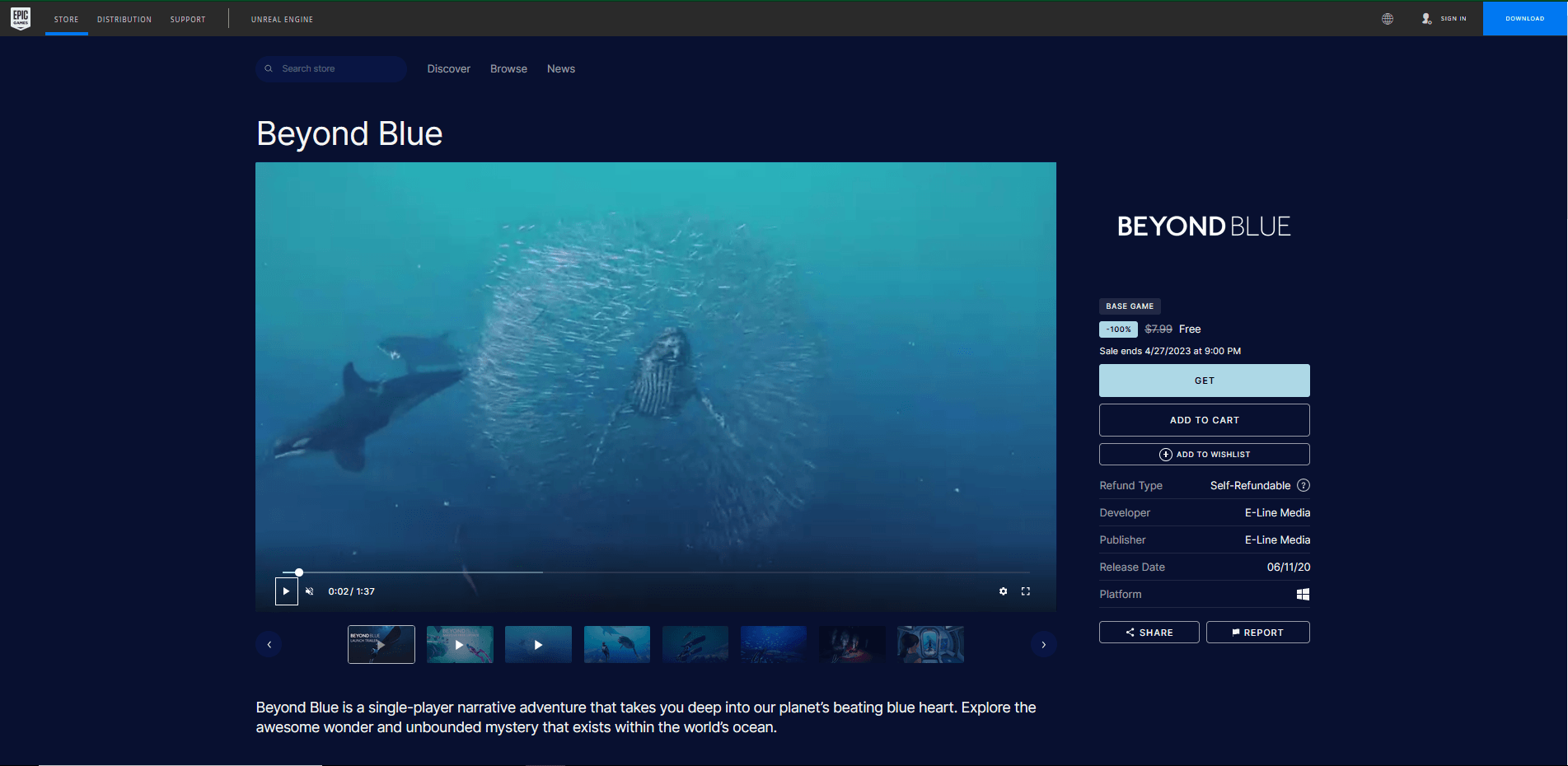Click the E-Line Media developer link
Screen dimensions: 1568x766
pos(1277,513)
